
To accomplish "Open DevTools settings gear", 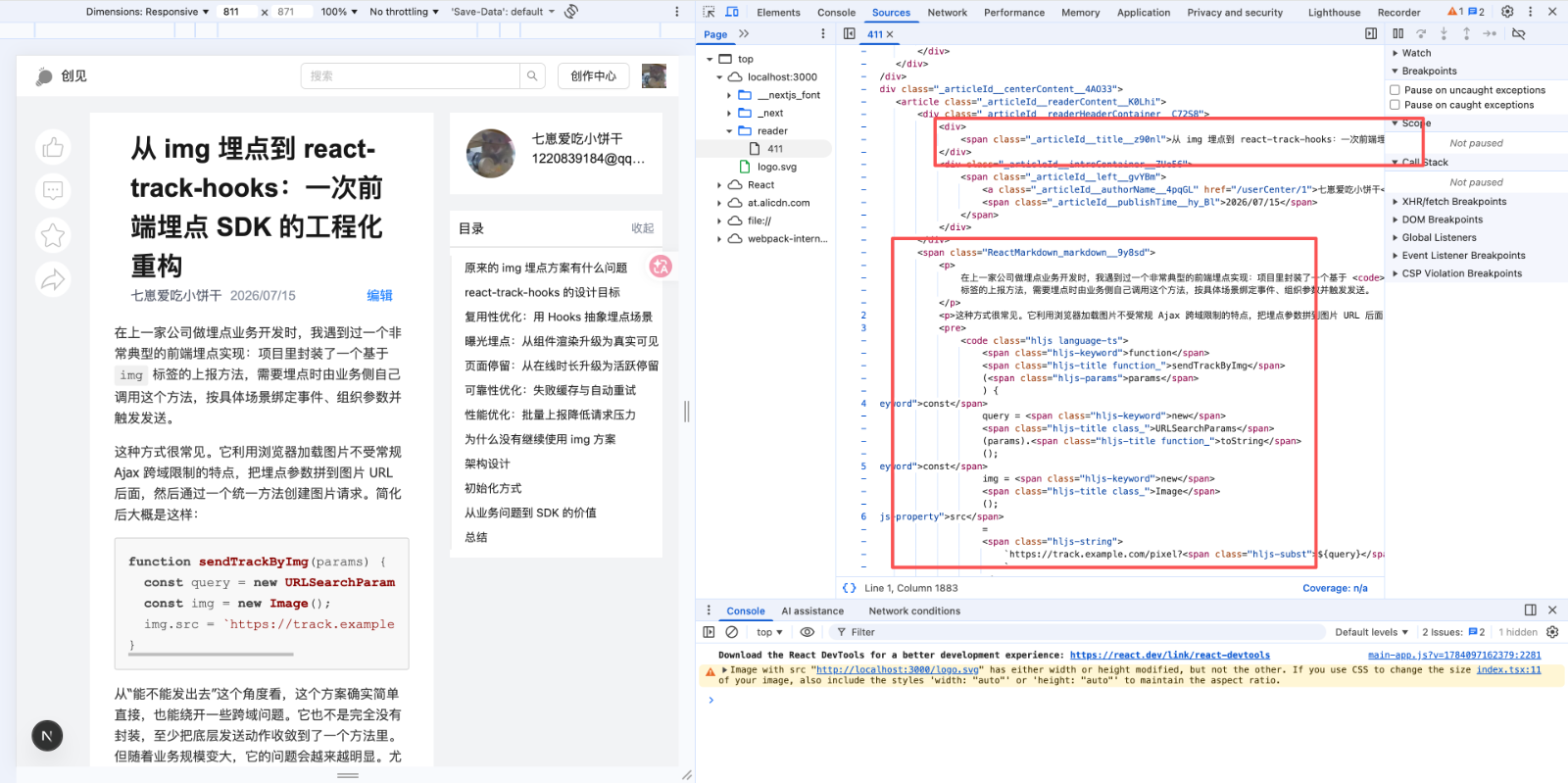I will (1507, 12).
